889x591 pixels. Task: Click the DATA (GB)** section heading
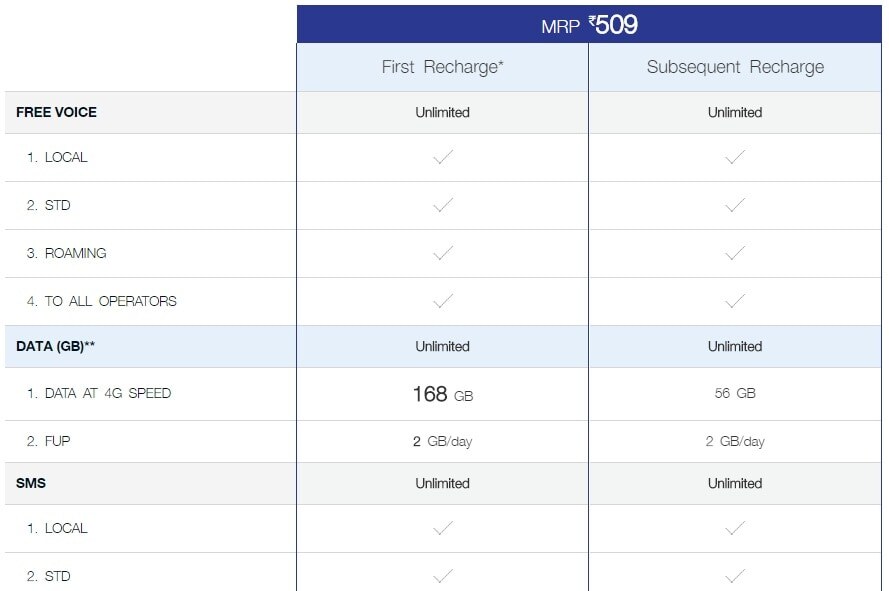click(56, 346)
